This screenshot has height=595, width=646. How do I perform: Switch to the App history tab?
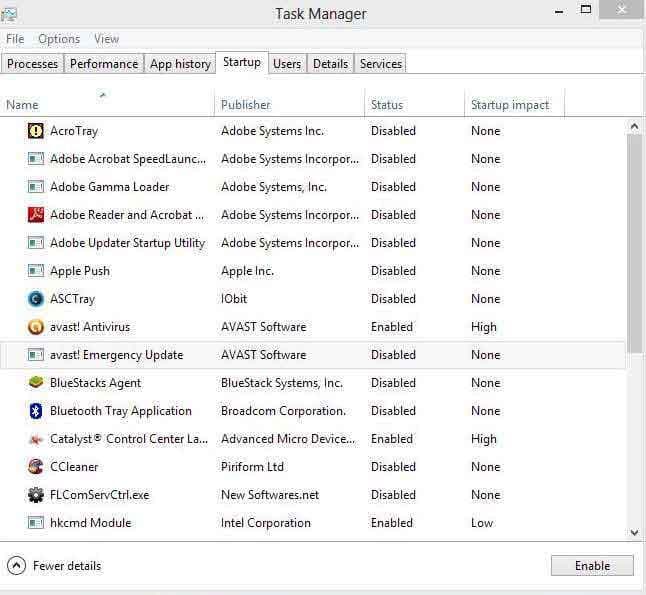tap(180, 64)
